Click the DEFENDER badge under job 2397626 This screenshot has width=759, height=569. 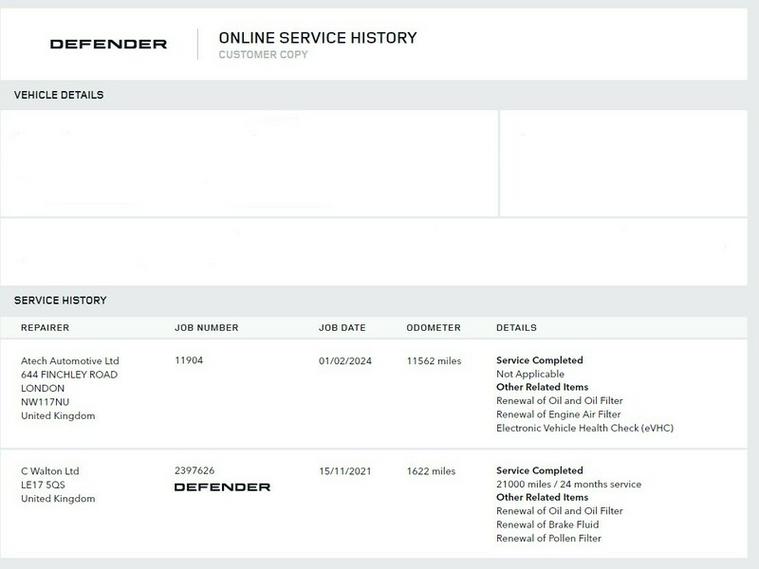(x=222, y=487)
